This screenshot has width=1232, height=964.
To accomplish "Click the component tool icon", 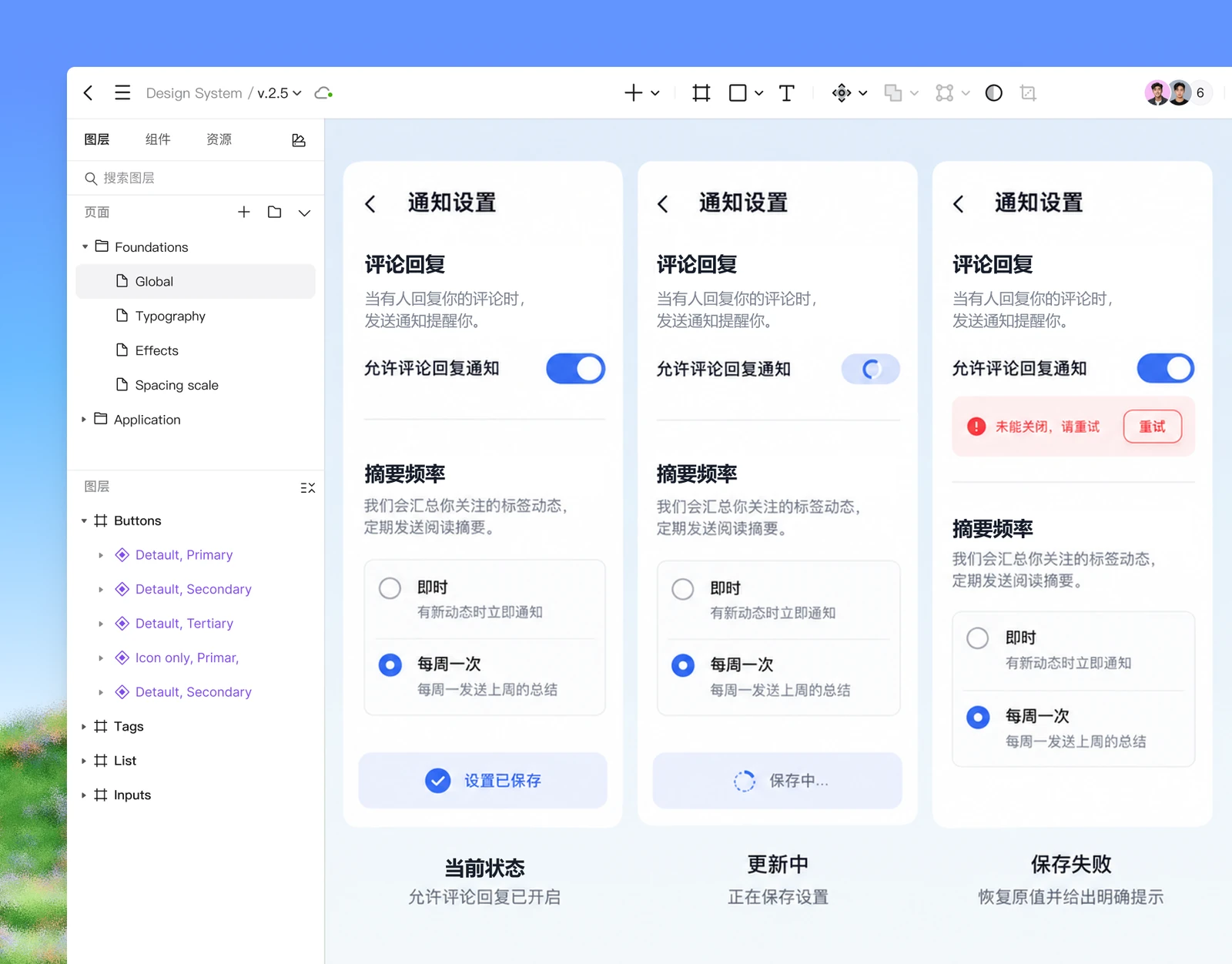I will pos(842,93).
